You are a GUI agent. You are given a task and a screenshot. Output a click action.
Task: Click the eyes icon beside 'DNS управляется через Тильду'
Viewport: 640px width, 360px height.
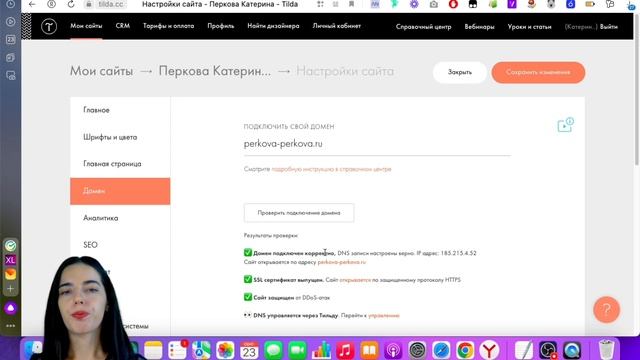247,315
